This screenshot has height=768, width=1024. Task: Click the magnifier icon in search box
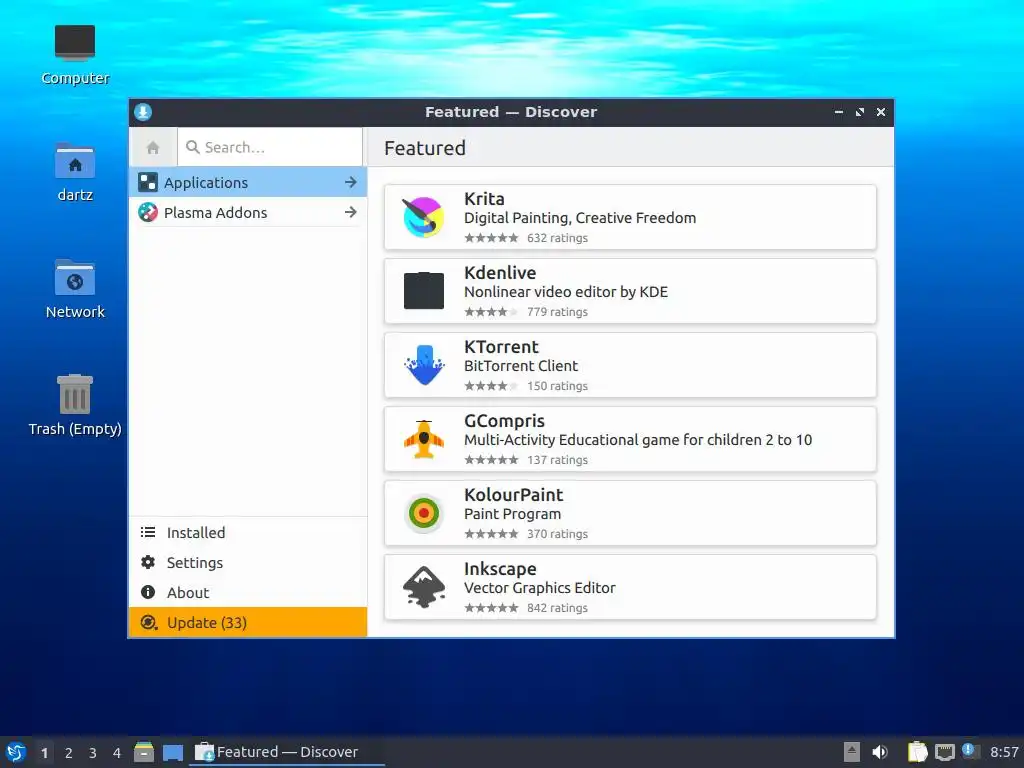coord(193,147)
